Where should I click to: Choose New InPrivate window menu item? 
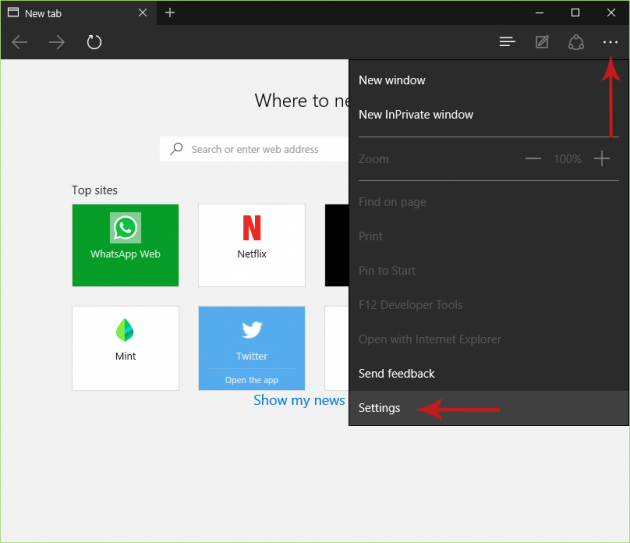pyautogui.click(x=416, y=115)
